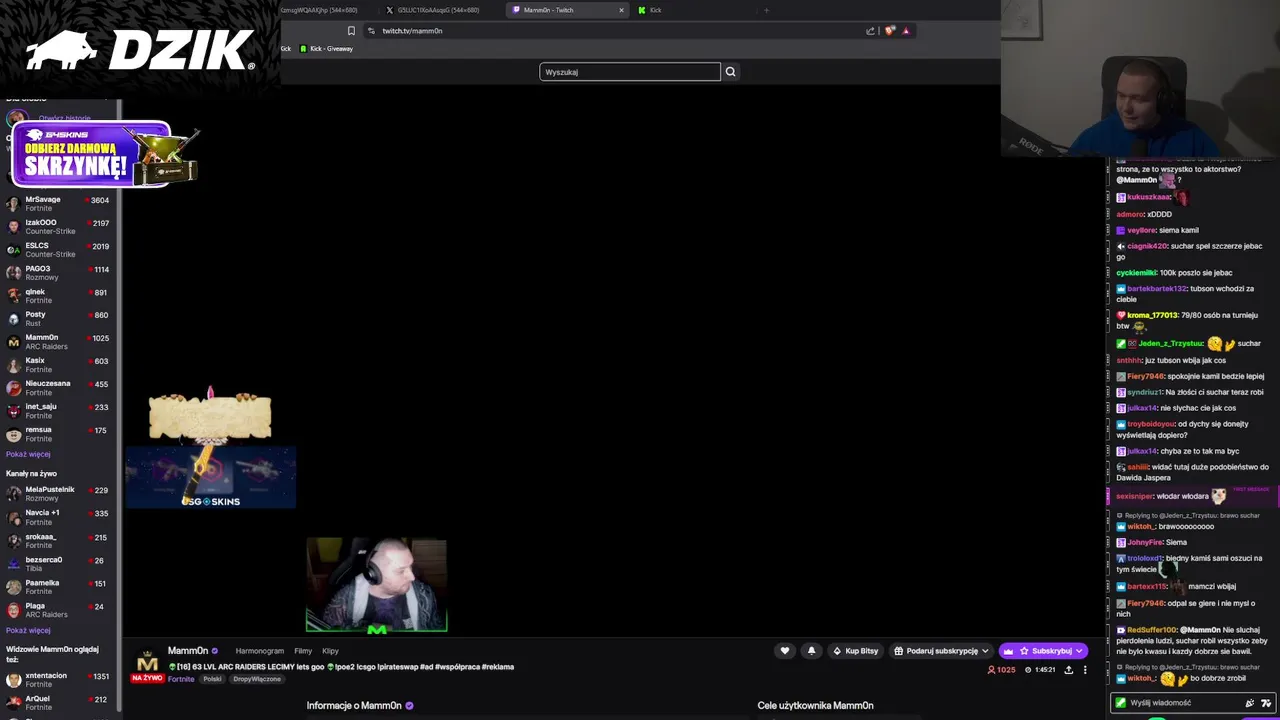This screenshot has width=1280, height=720.
Task: Open a new browser tab
Action: tap(766, 10)
